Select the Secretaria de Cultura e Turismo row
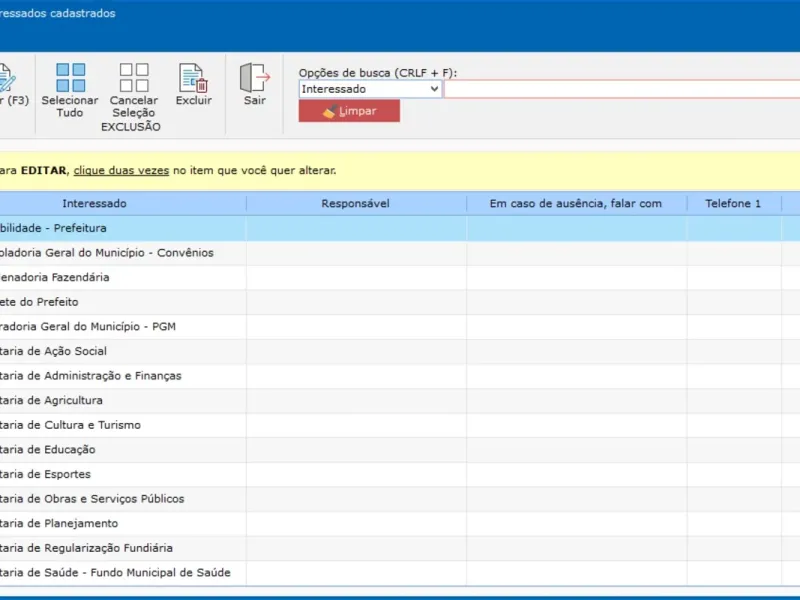800x600 pixels. [71, 425]
